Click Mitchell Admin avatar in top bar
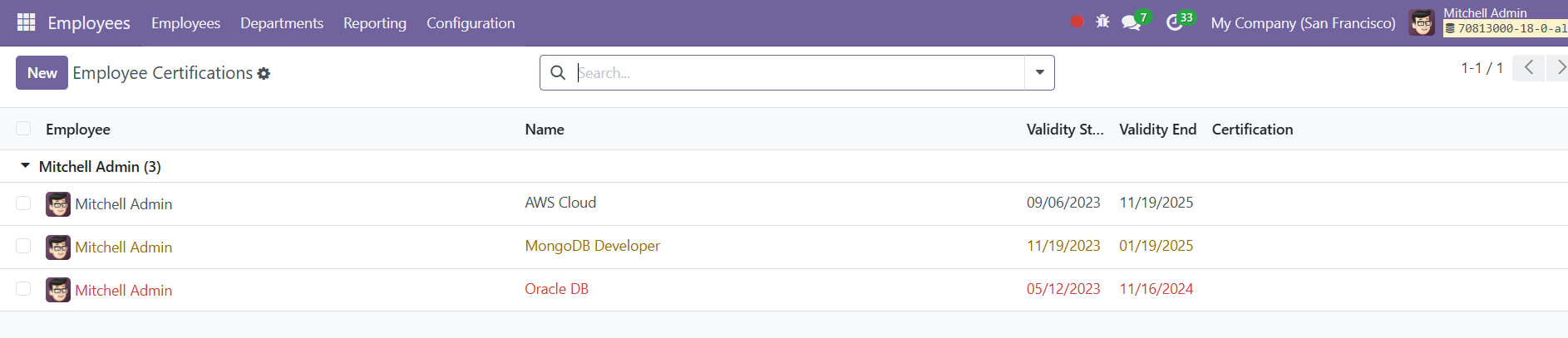This screenshot has width=1568, height=338. 1421,22
